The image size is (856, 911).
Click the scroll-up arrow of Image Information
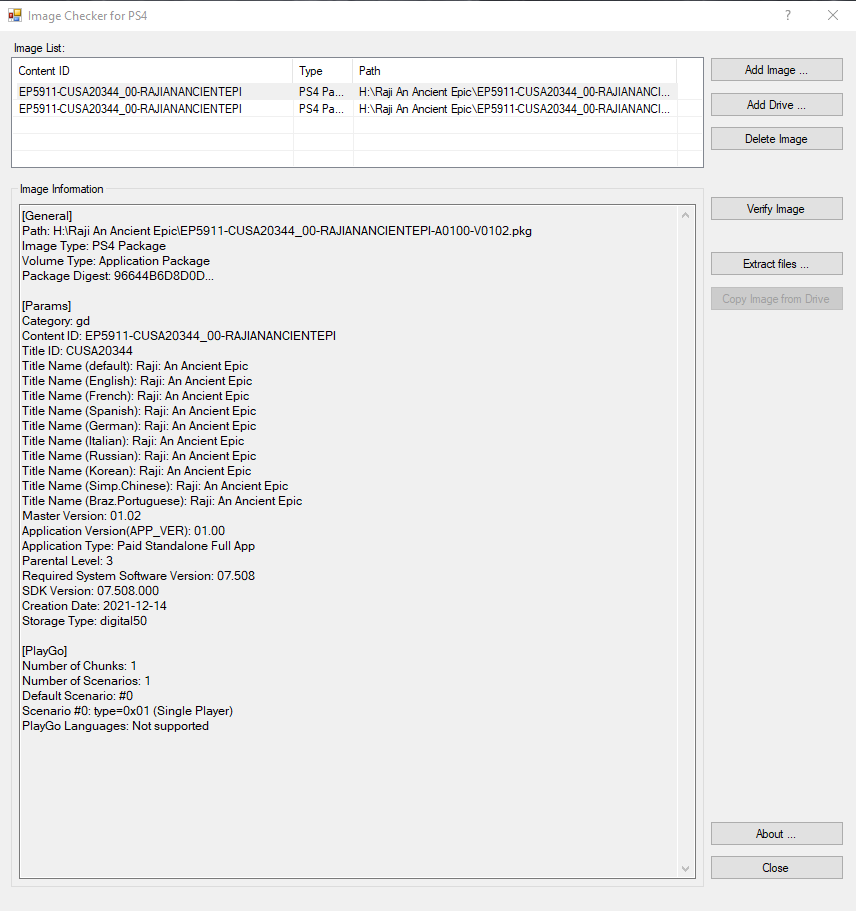[686, 215]
